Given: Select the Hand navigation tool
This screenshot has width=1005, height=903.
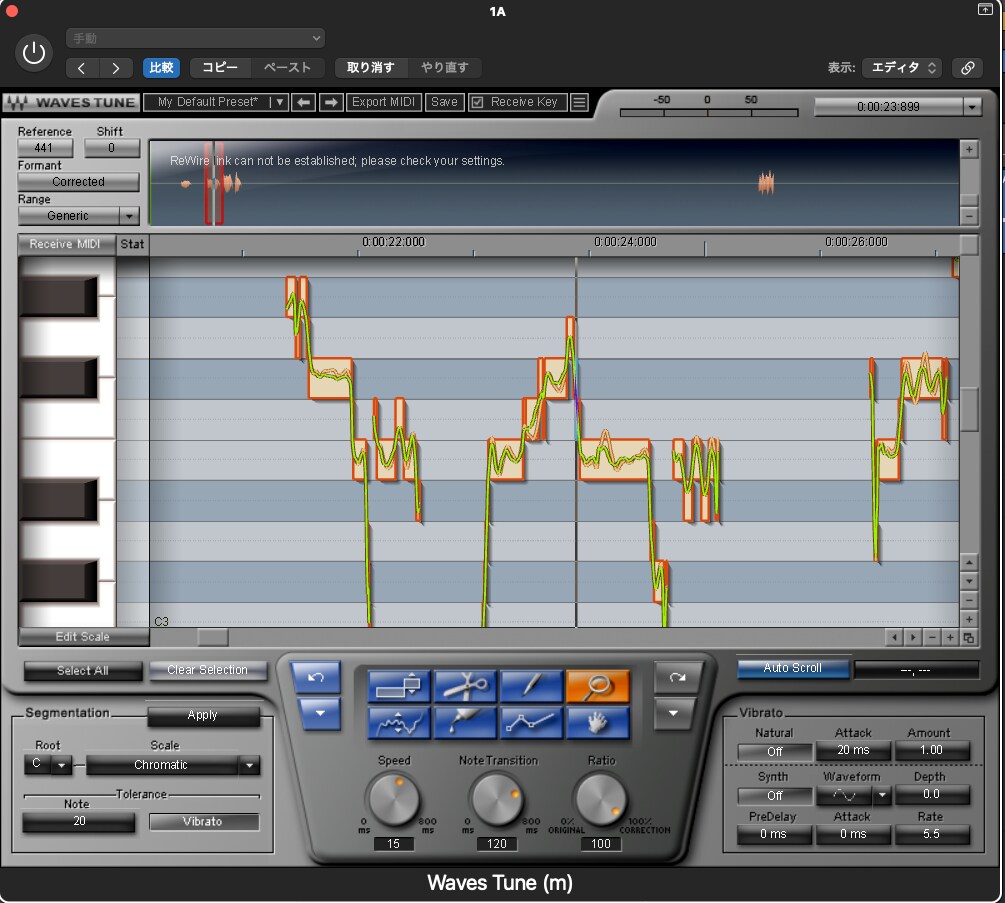Looking at the screenshot, I should 597,723.
